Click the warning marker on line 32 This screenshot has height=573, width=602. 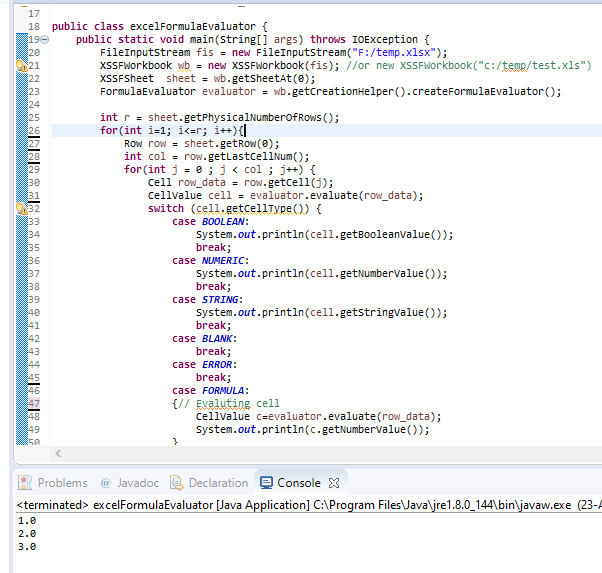[21, 209]
